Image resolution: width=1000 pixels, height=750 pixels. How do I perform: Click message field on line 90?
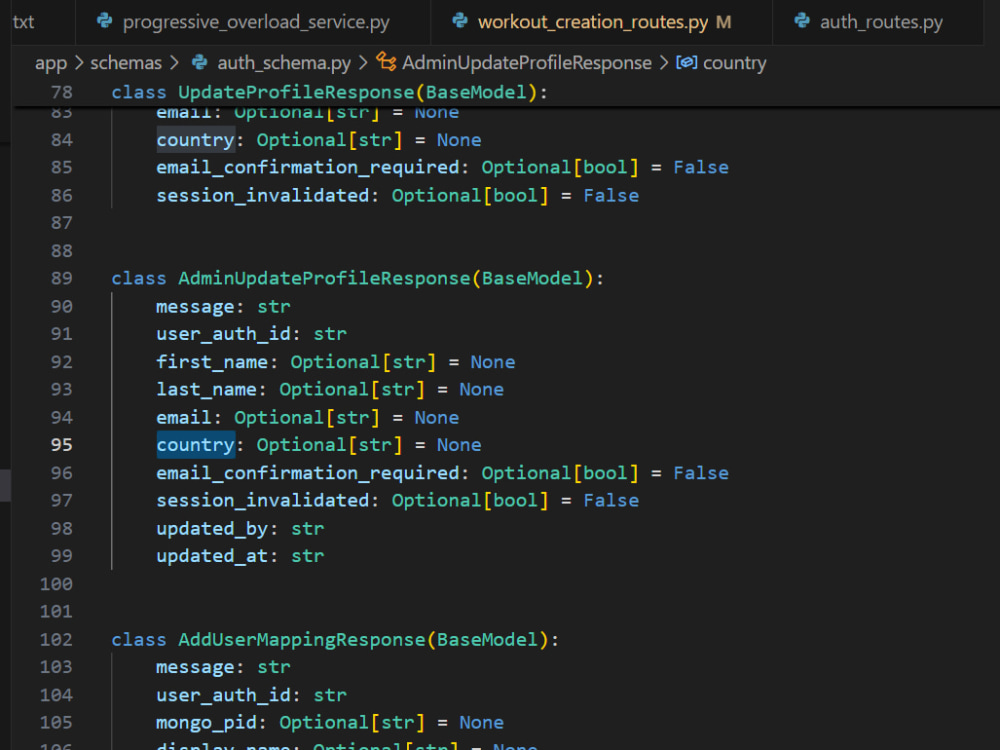point(196,307)
